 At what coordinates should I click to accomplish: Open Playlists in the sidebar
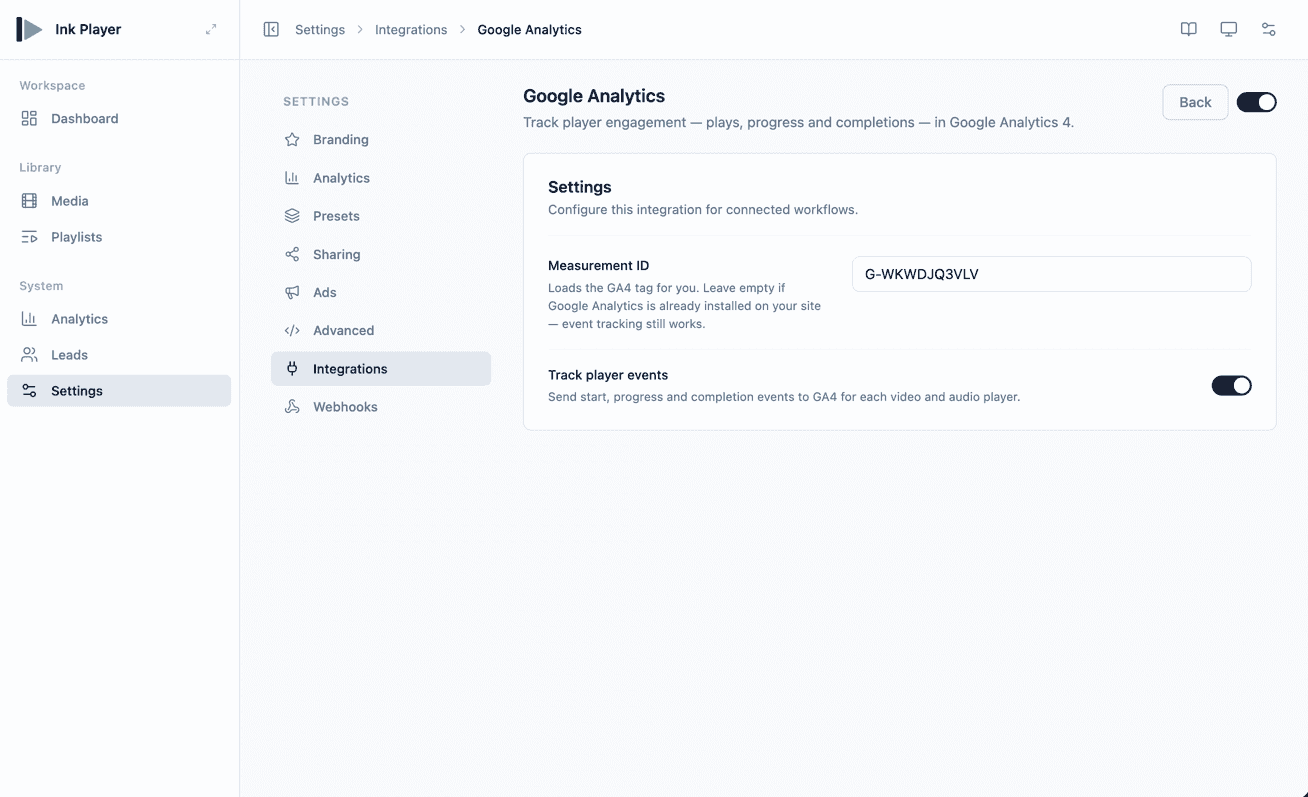point(119,237)
